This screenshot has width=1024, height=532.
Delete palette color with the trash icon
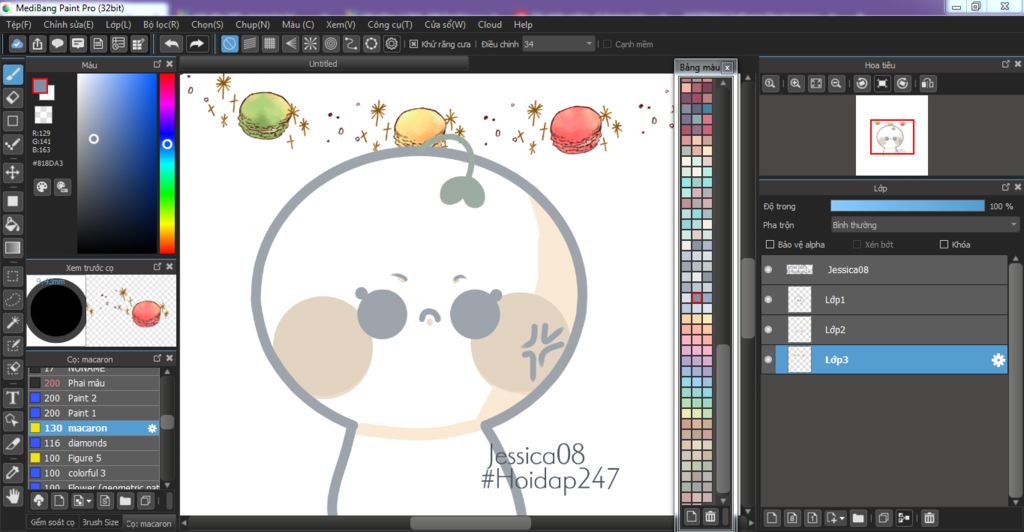(x=711, y=516)
